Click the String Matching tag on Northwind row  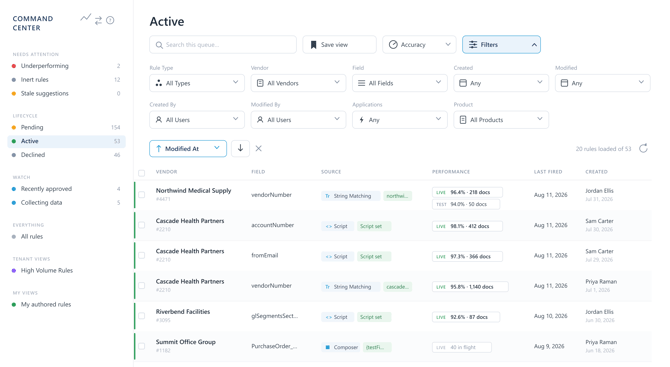[x=350, y=196]
